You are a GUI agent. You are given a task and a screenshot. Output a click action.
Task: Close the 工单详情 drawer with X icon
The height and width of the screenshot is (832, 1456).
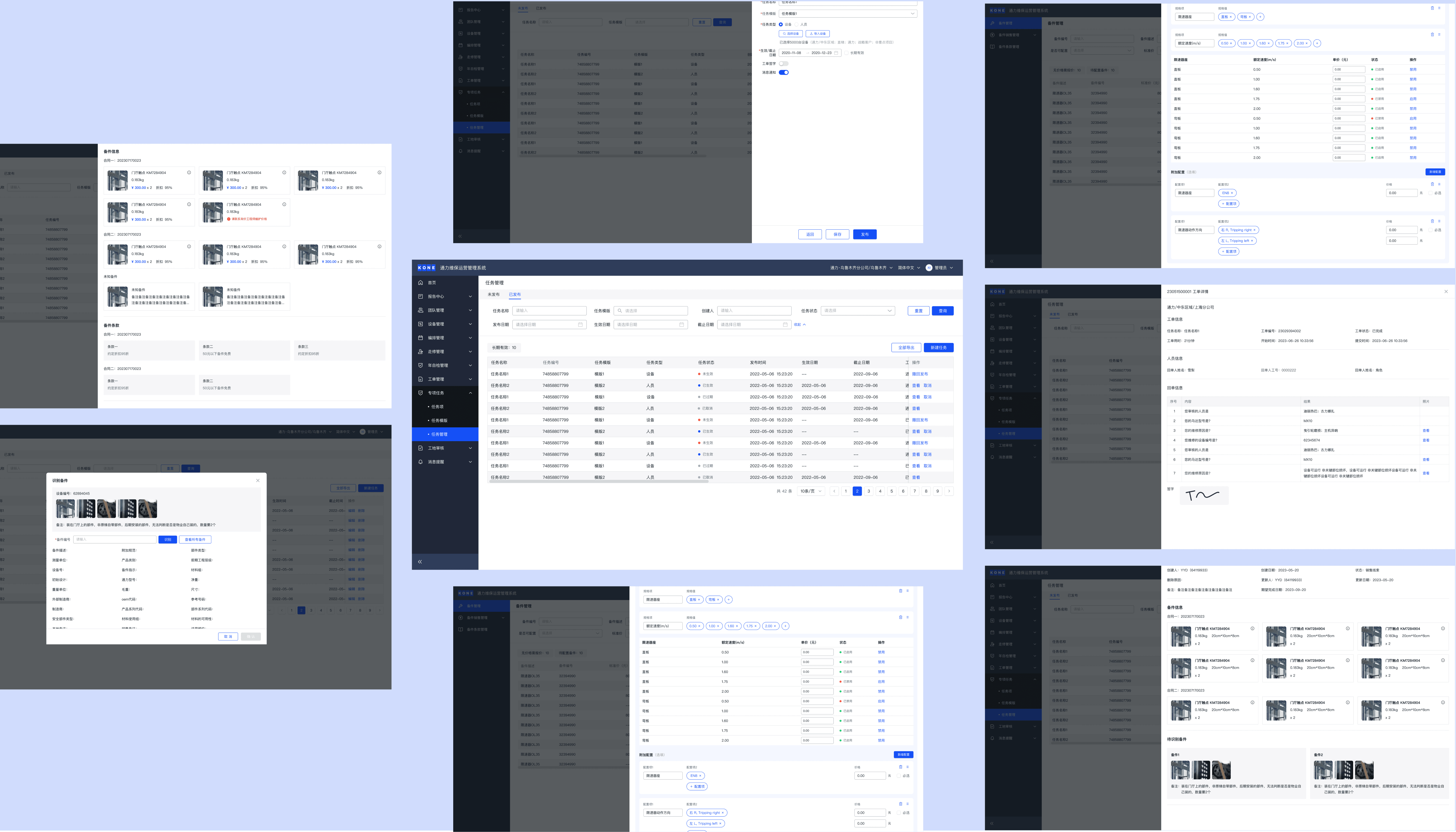tap(1446, 292)
